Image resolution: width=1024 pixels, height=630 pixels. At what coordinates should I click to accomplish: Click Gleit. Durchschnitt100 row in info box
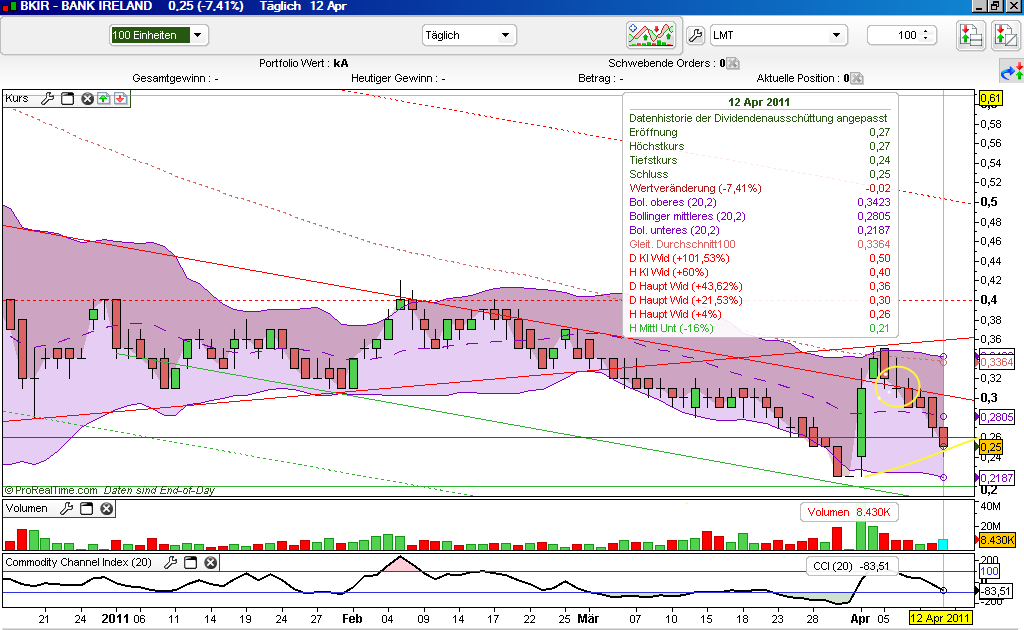point(760,244)
